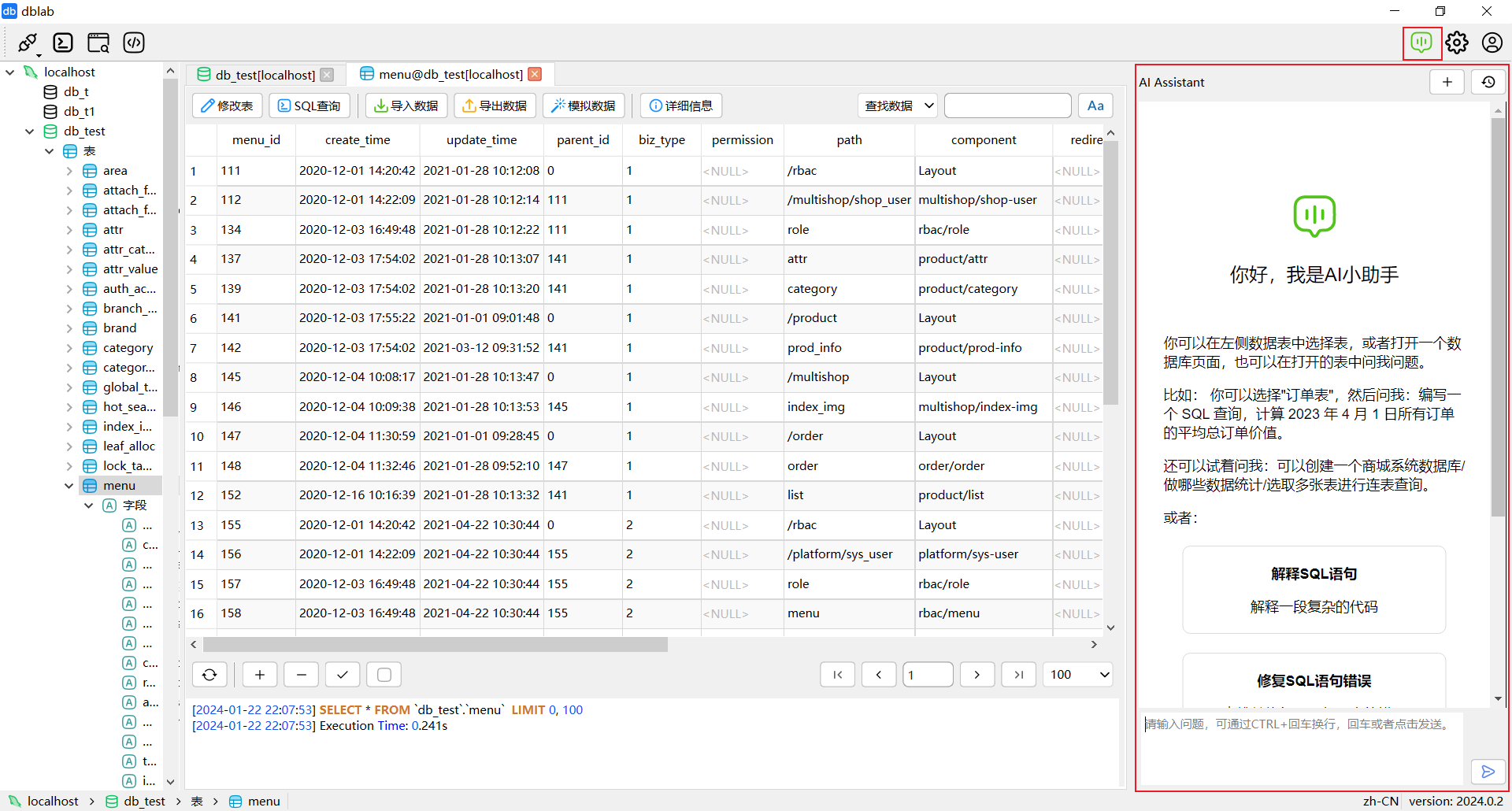Viewport: 1512px width, 811px height.
Task: Open settings gear icon
Action: (1457, 43)
